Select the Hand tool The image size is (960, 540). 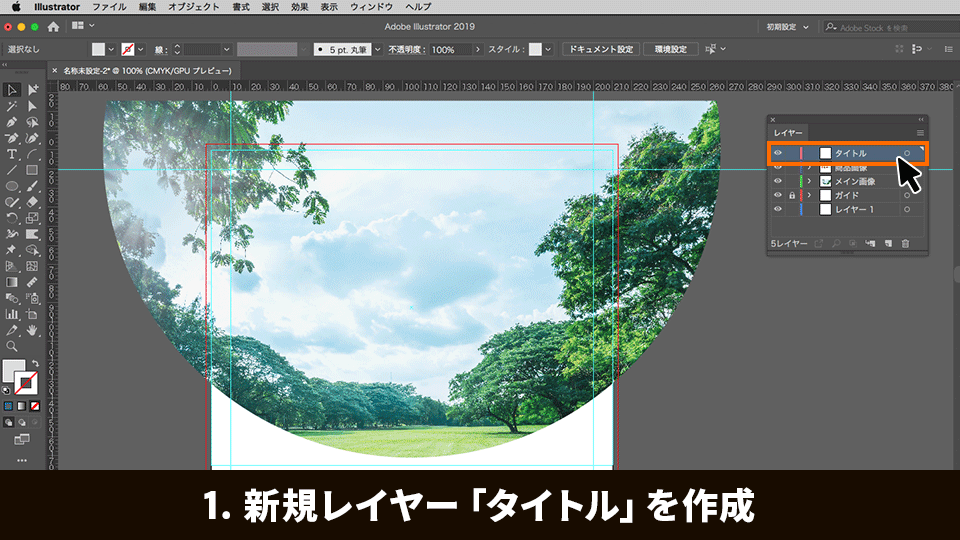pos(32,330)
